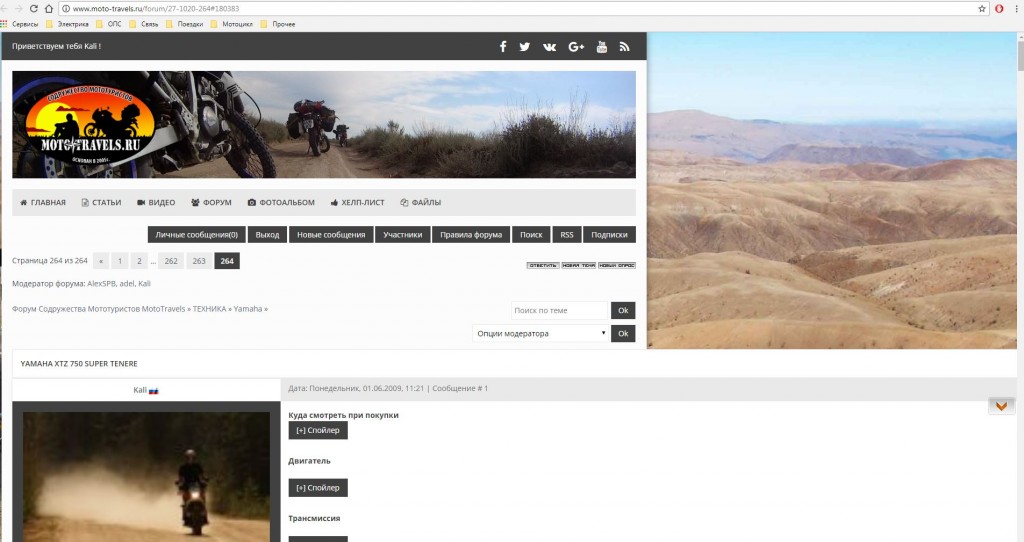The height and width of the screenshot is (542, 1024).
Task: Open moderator adel profile link
Action: [x=127, y=283]
